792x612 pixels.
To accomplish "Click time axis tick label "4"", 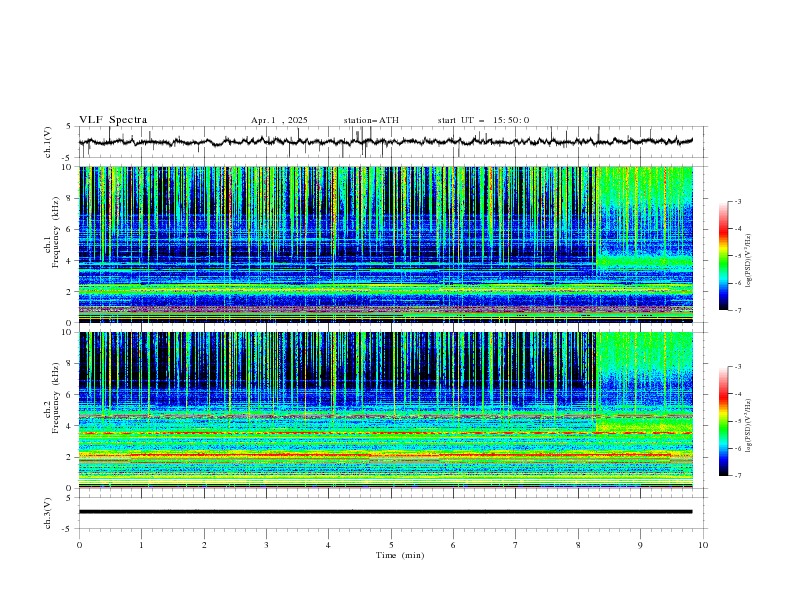I will tap(328, 545).
